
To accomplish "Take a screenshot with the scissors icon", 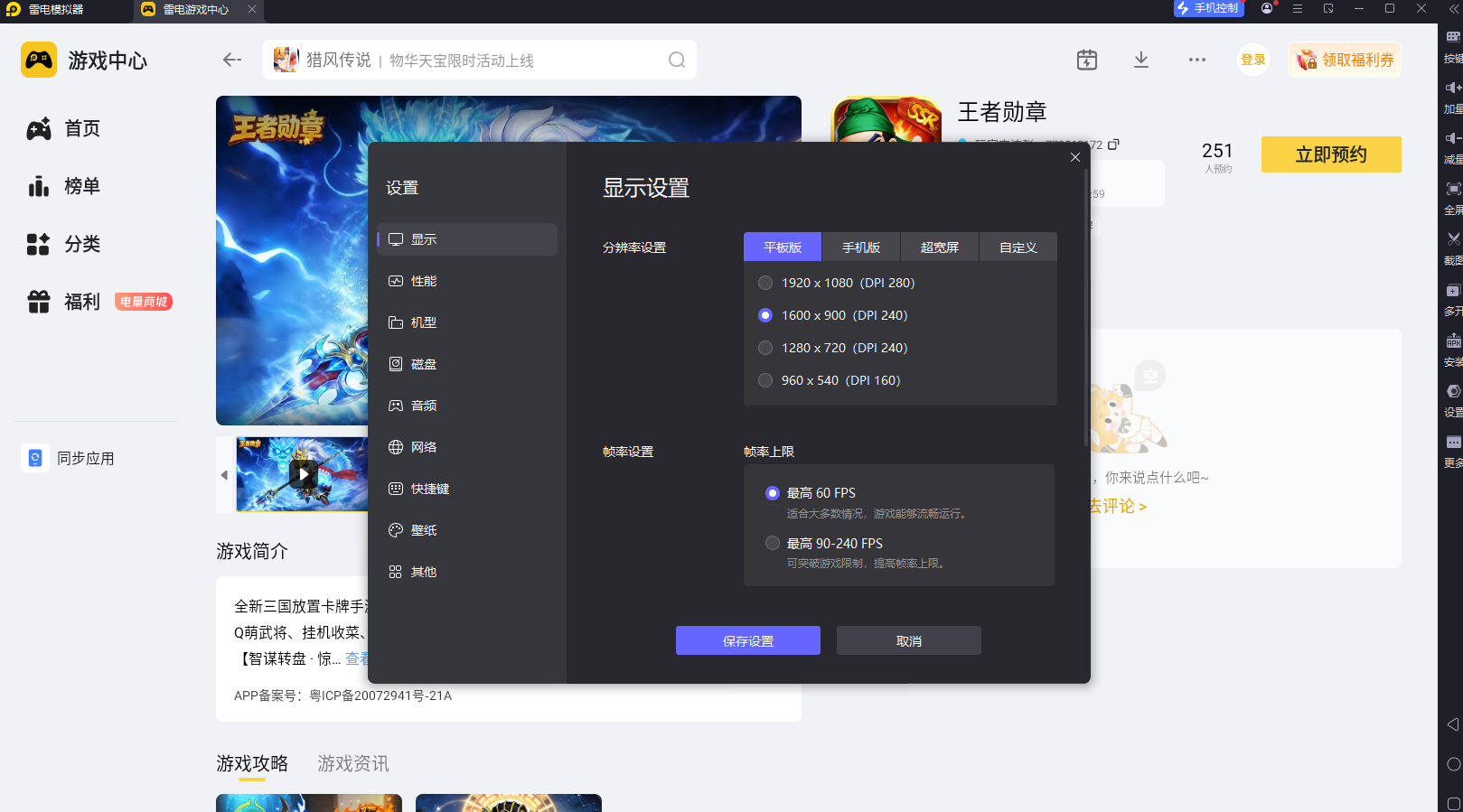I will pos(1453,239).
